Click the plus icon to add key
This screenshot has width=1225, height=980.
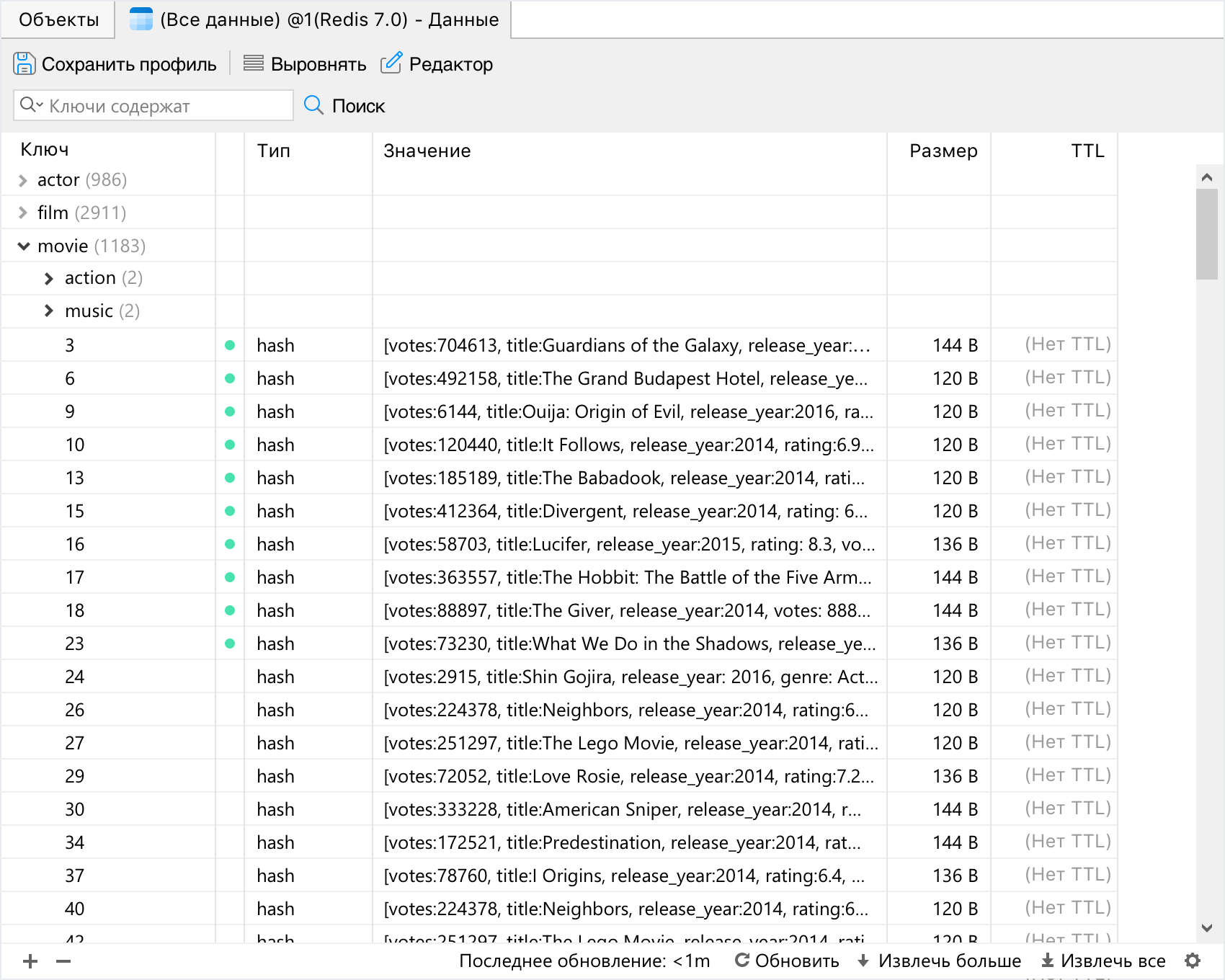click(30, 961)
